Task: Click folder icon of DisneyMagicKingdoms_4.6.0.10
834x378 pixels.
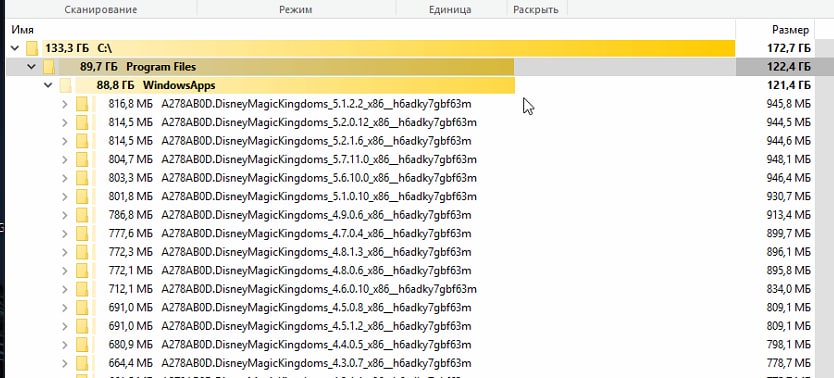Action: tap(82, 290)
